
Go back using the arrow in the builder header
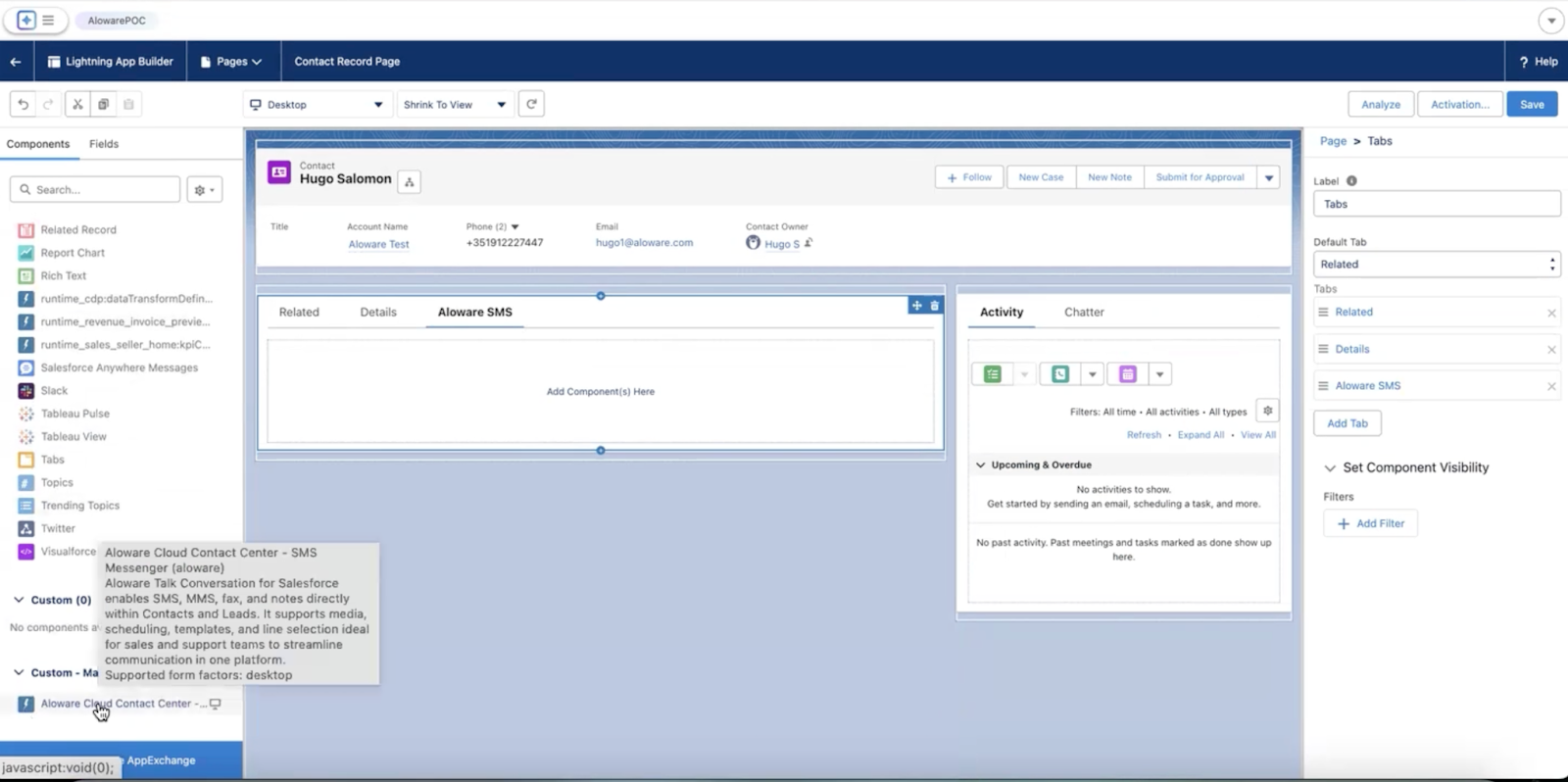click(x=16, y=62)
